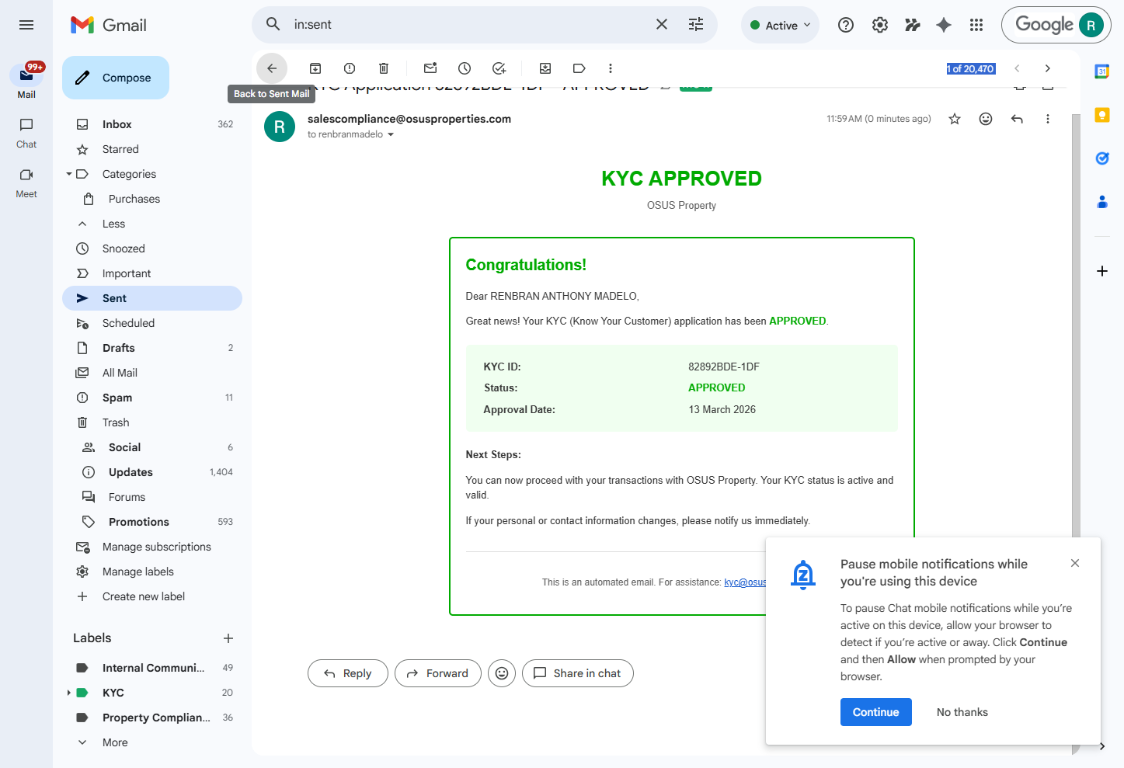
Task: Click Share in chat button
Action: [578, 673]
